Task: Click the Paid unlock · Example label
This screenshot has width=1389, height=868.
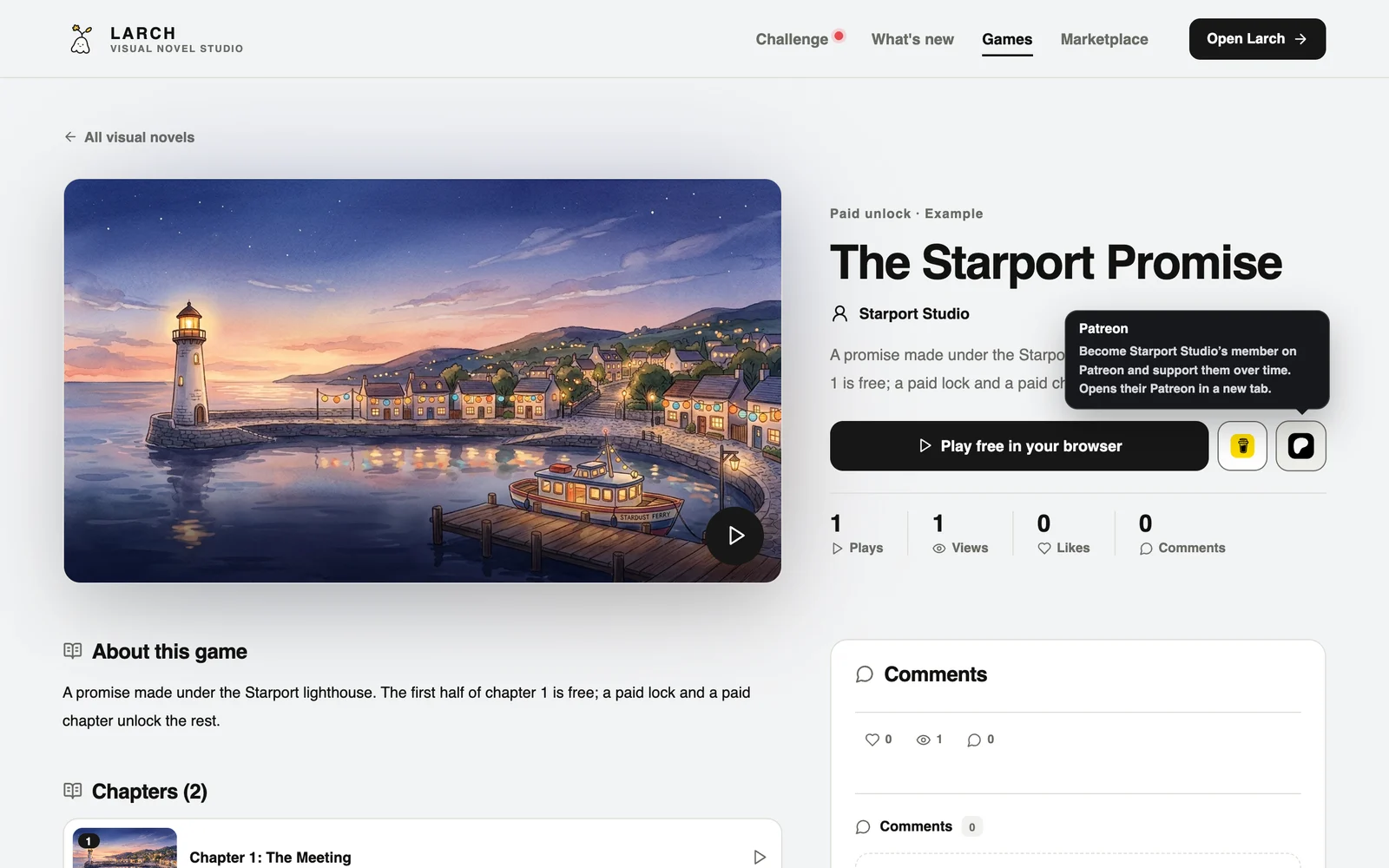Action: click(906, 214)
